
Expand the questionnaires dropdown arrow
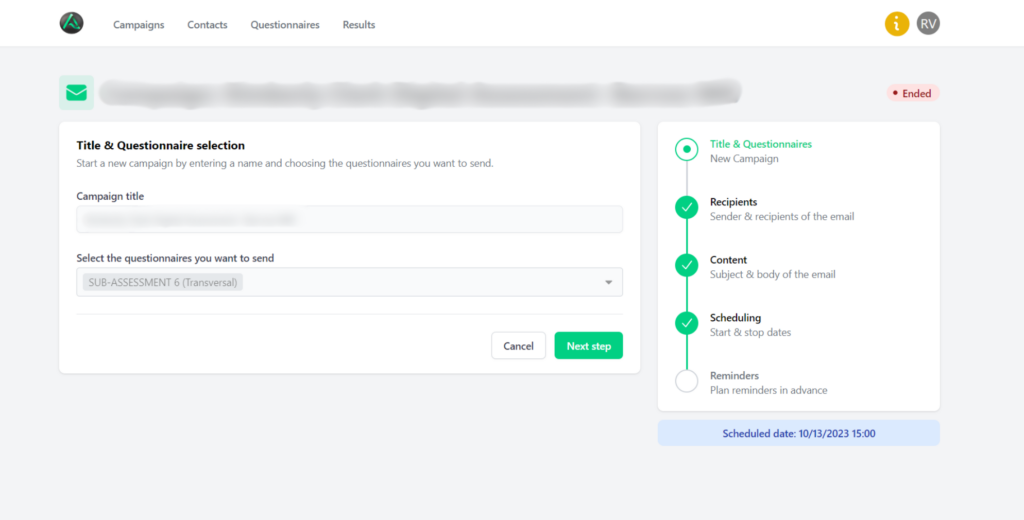point(609,283)
